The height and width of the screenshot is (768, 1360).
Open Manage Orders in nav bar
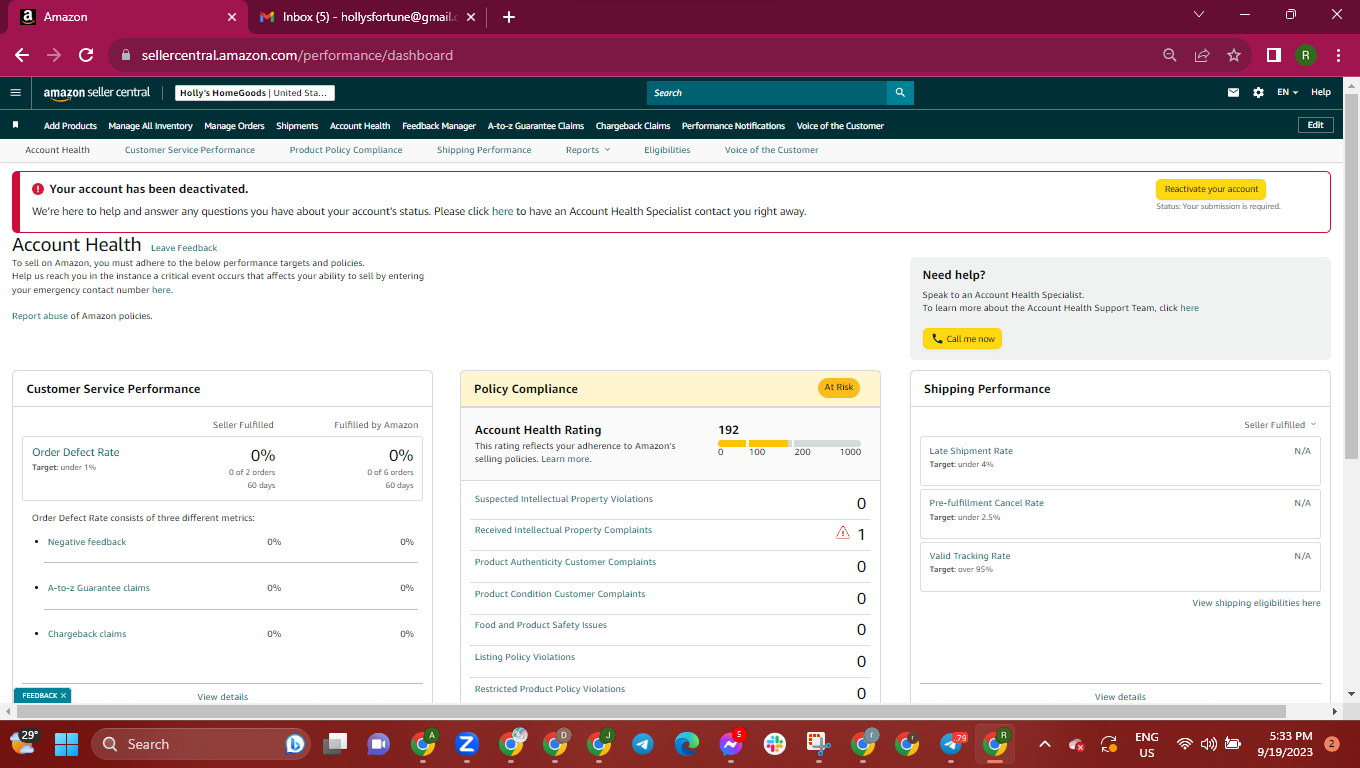pos(234,126)
